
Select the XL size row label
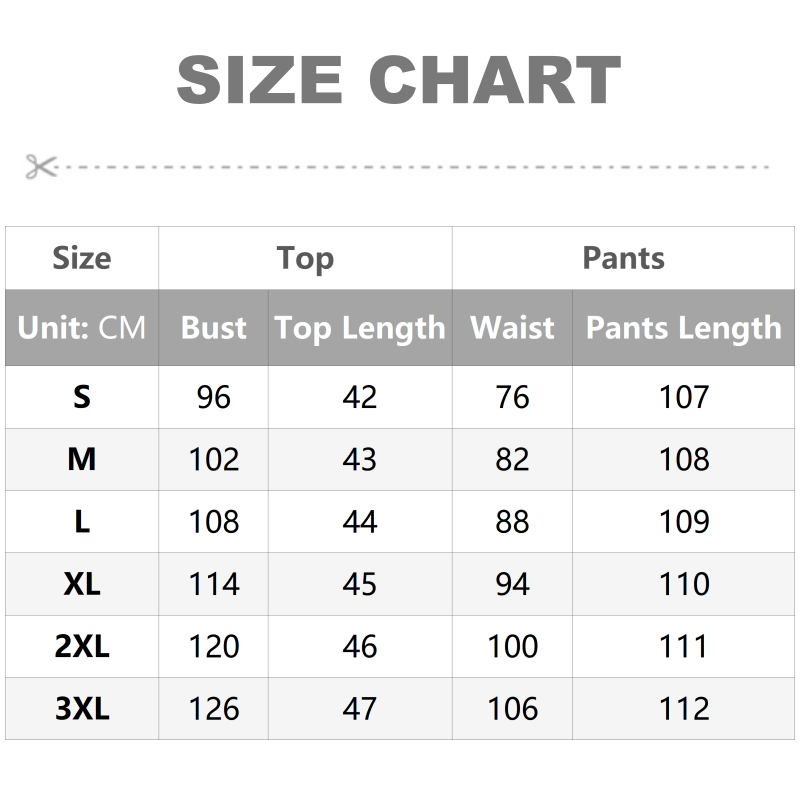point(82,584)
